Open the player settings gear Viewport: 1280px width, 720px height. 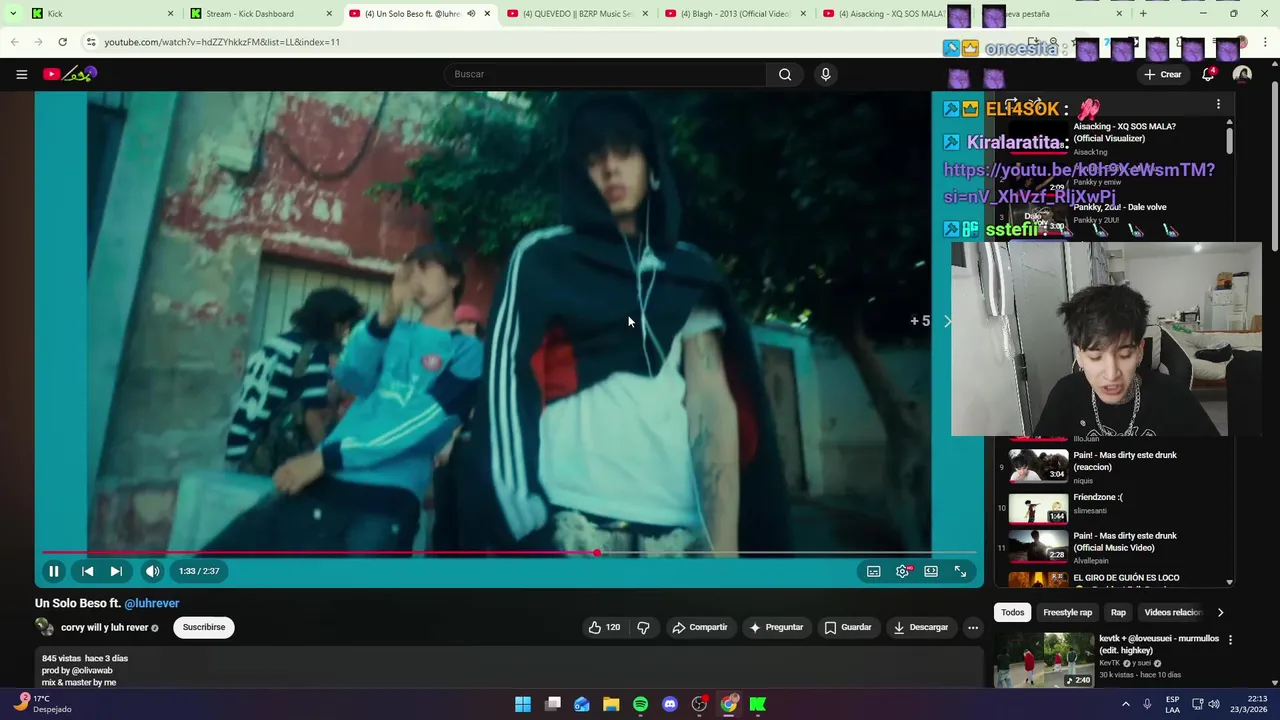pos(903,571)
